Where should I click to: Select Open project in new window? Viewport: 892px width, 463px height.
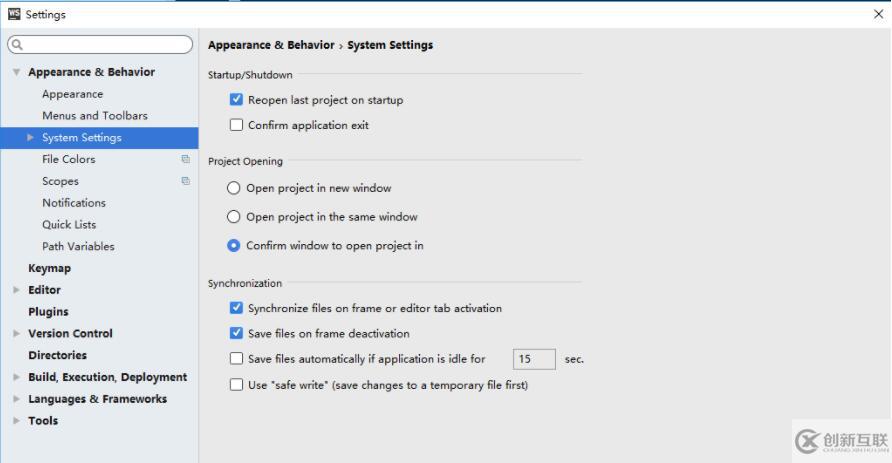(x=233, y=188)
